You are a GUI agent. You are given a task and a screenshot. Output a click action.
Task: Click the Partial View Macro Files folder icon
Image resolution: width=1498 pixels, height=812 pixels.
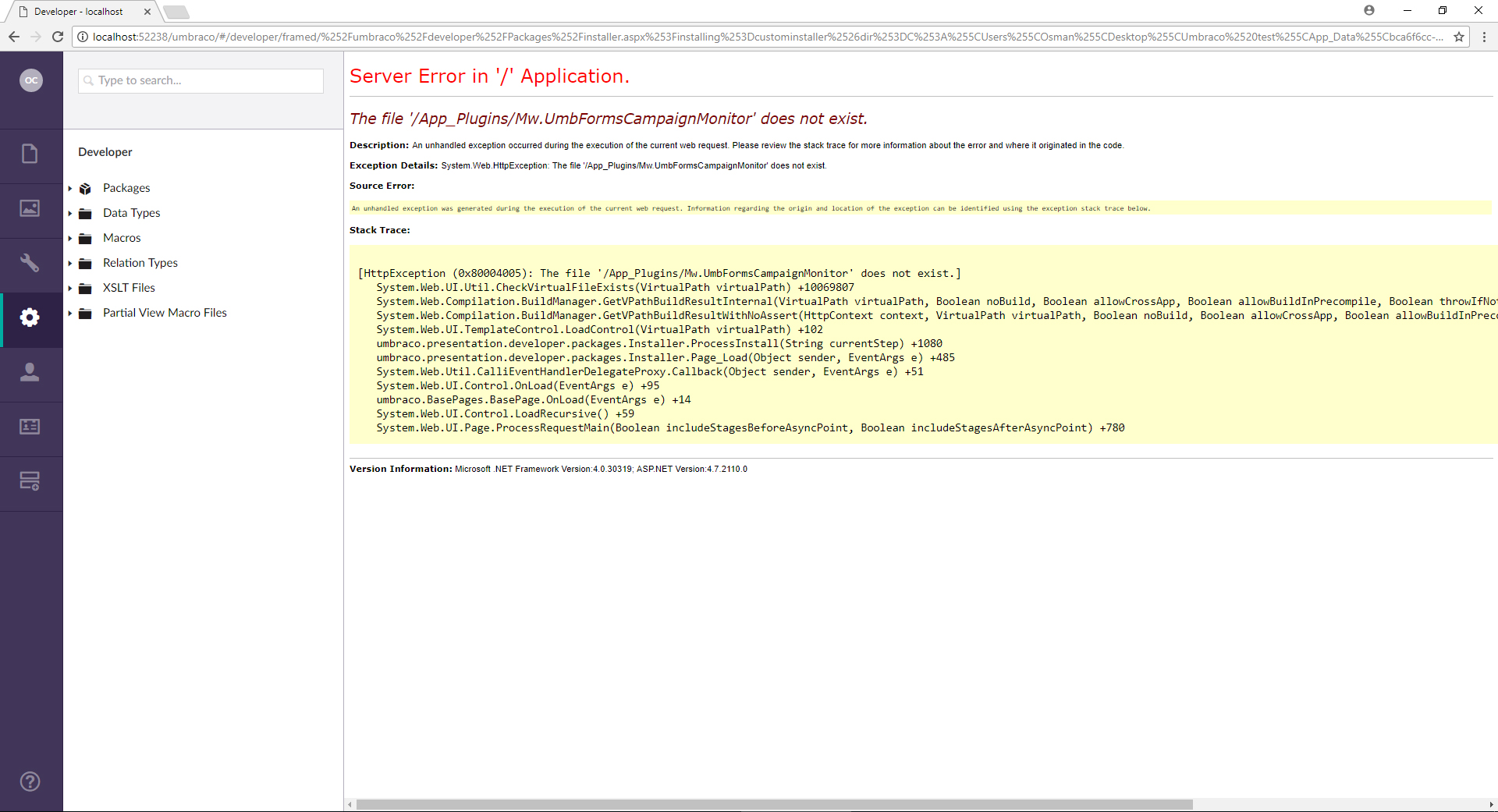click(x=86, y=314)
